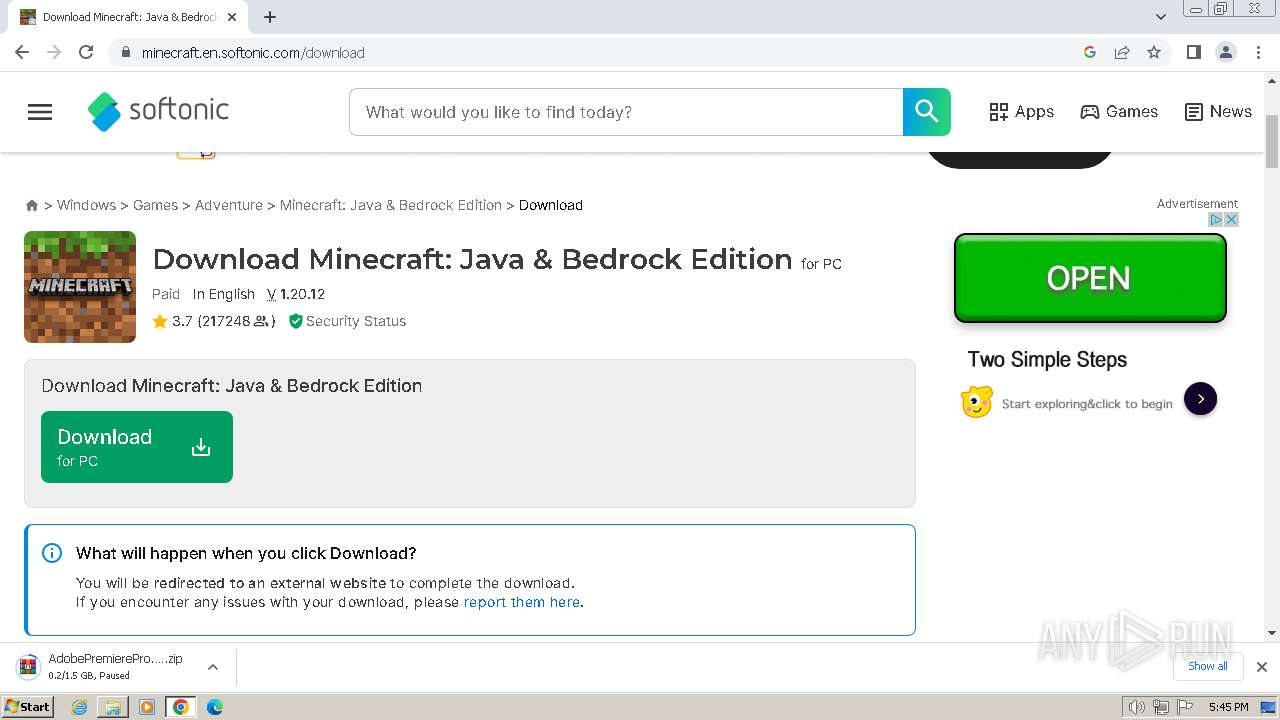Open the AdChoices ad info icon

coord(1217,219)
